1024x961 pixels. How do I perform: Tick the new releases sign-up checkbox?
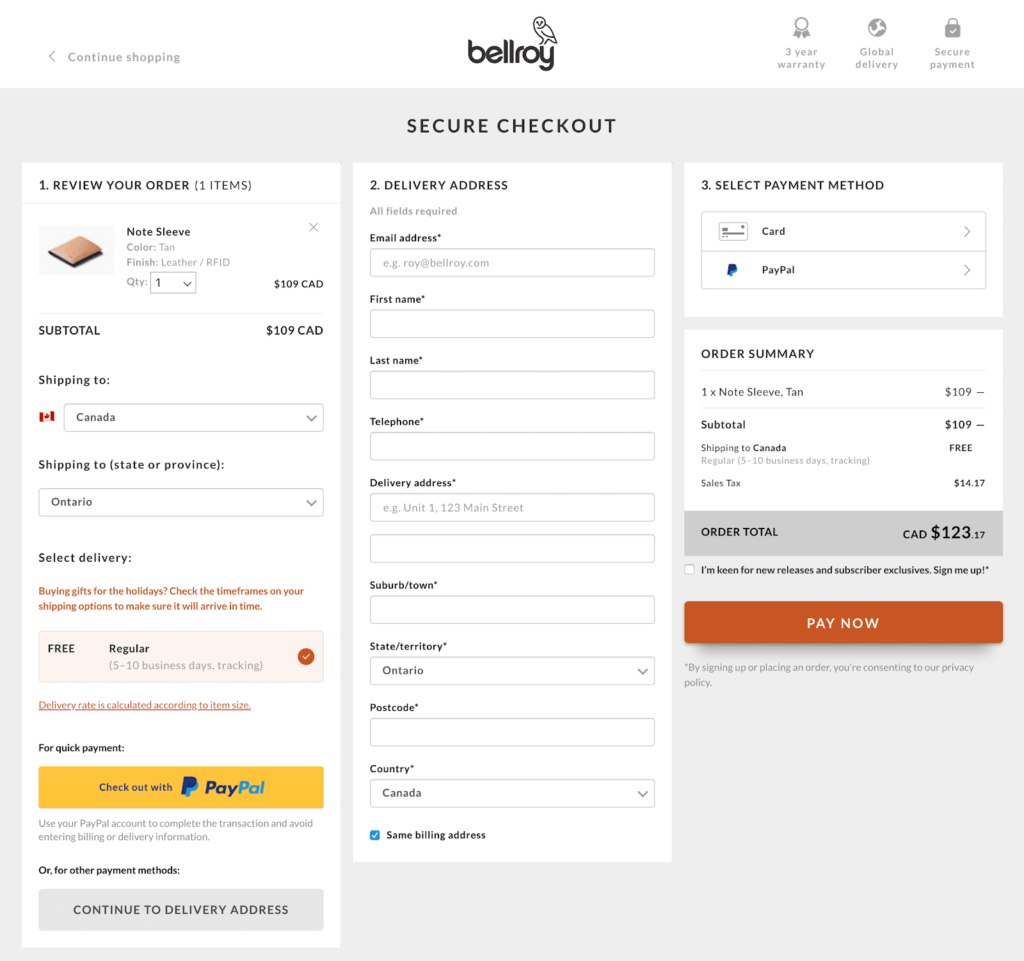coord(690,570)
